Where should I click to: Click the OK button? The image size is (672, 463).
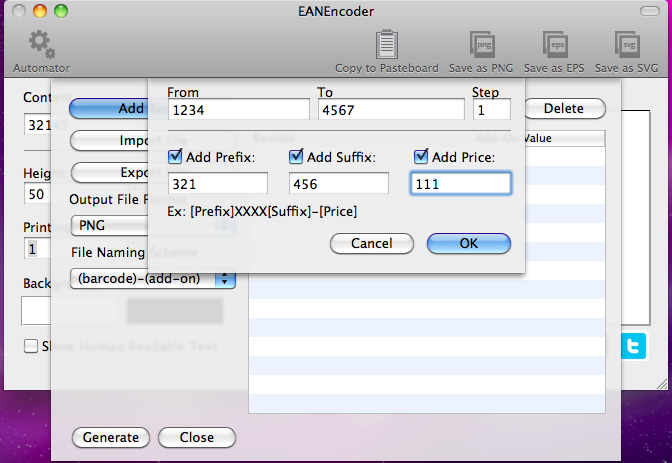pyautogui.click(x=468, y=244)
